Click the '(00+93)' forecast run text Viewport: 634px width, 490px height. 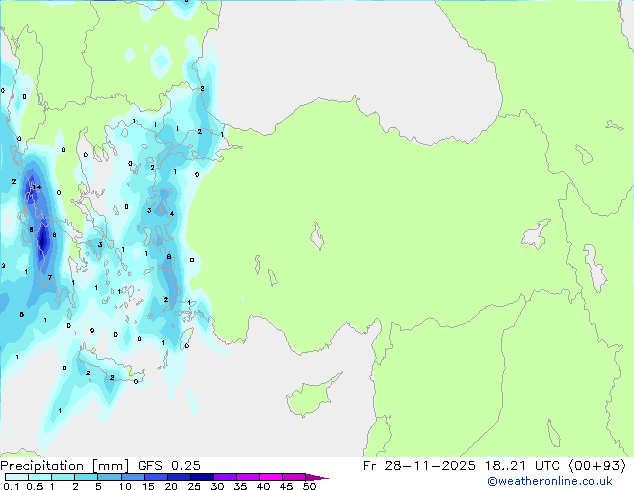597,466
